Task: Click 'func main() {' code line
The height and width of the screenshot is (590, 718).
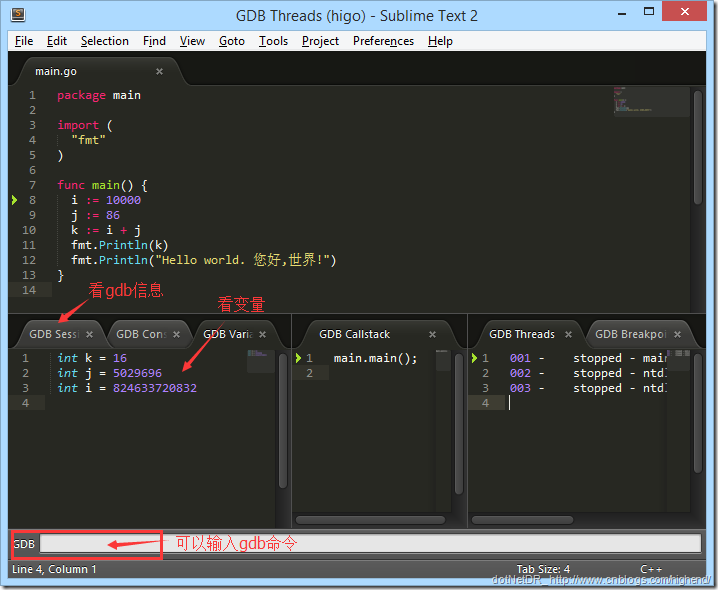Action: point(103,185)
